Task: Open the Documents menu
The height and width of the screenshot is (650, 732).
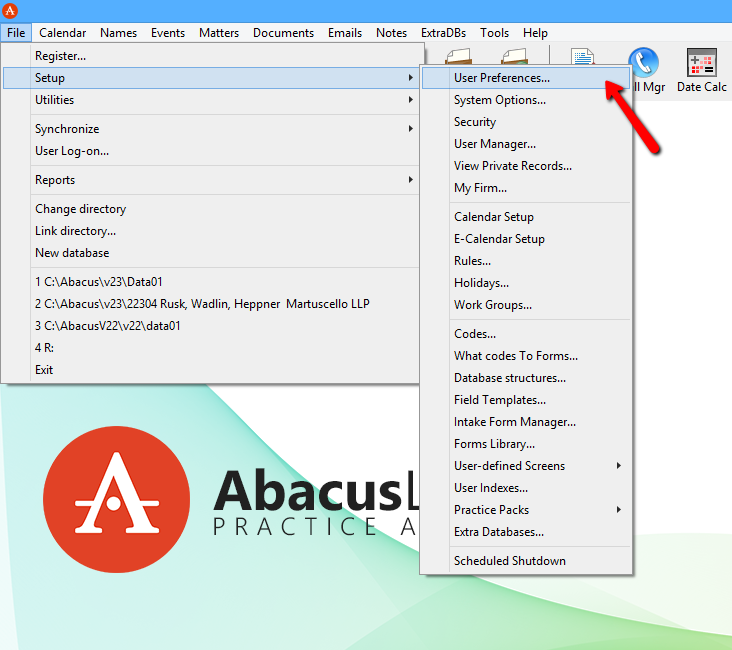Action: point(283,33)
